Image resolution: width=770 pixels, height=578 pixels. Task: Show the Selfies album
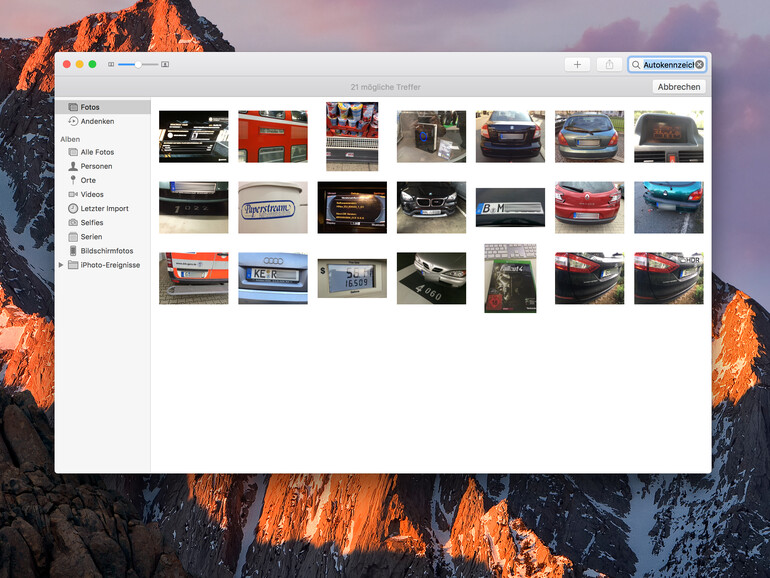tap(92, 223)
